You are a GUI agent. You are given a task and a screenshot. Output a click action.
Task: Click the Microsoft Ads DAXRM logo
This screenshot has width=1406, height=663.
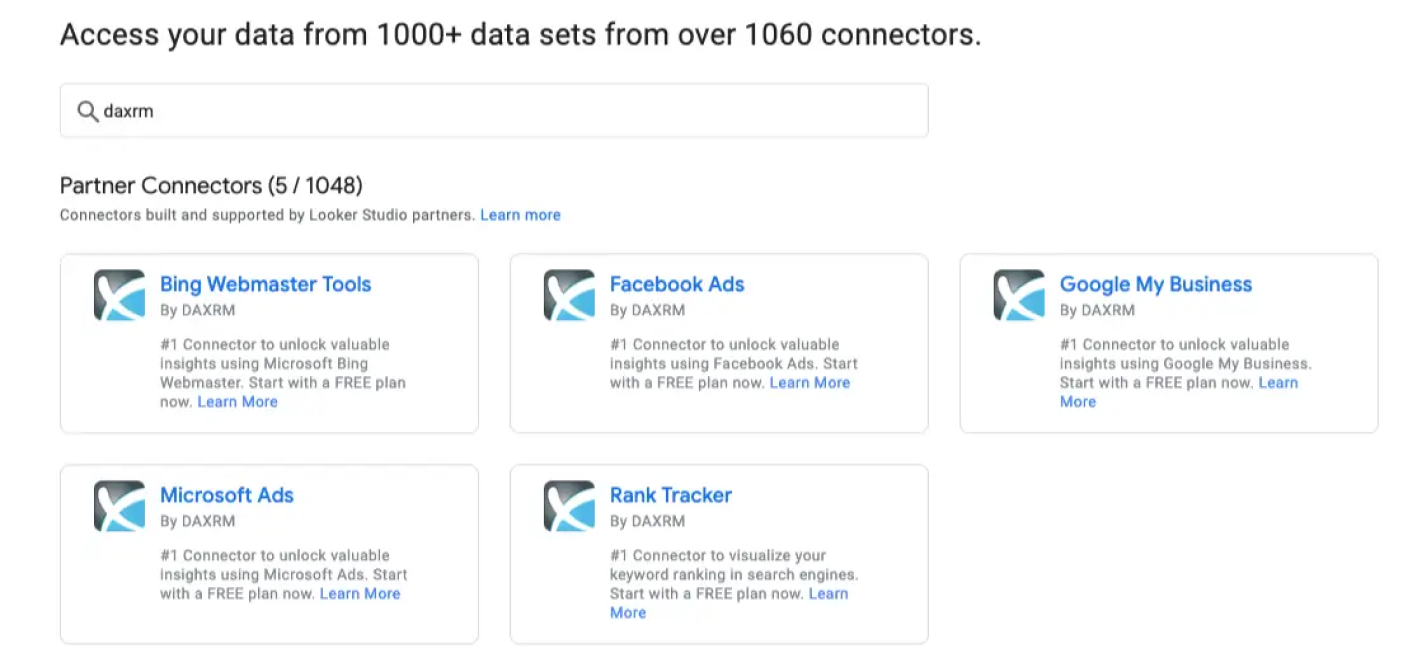click(119, 506)
